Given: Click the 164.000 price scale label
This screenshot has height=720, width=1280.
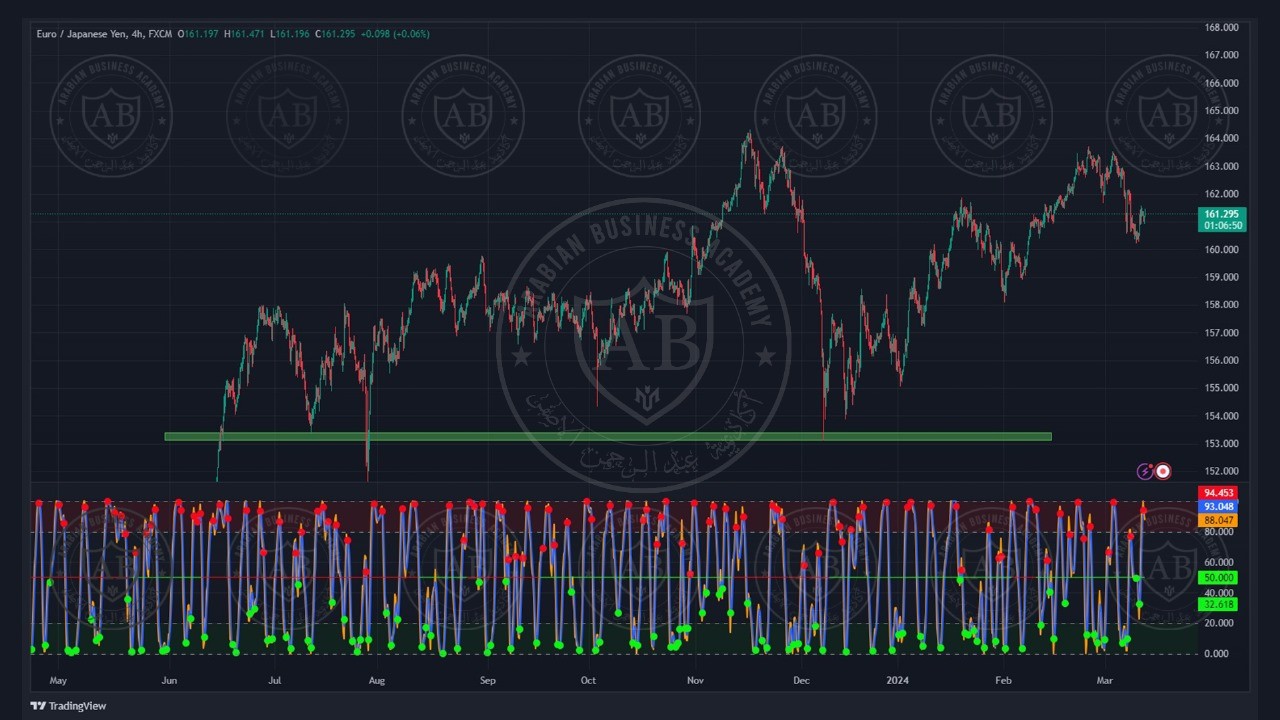Looking at the screenshot, I should [1221, 138].
